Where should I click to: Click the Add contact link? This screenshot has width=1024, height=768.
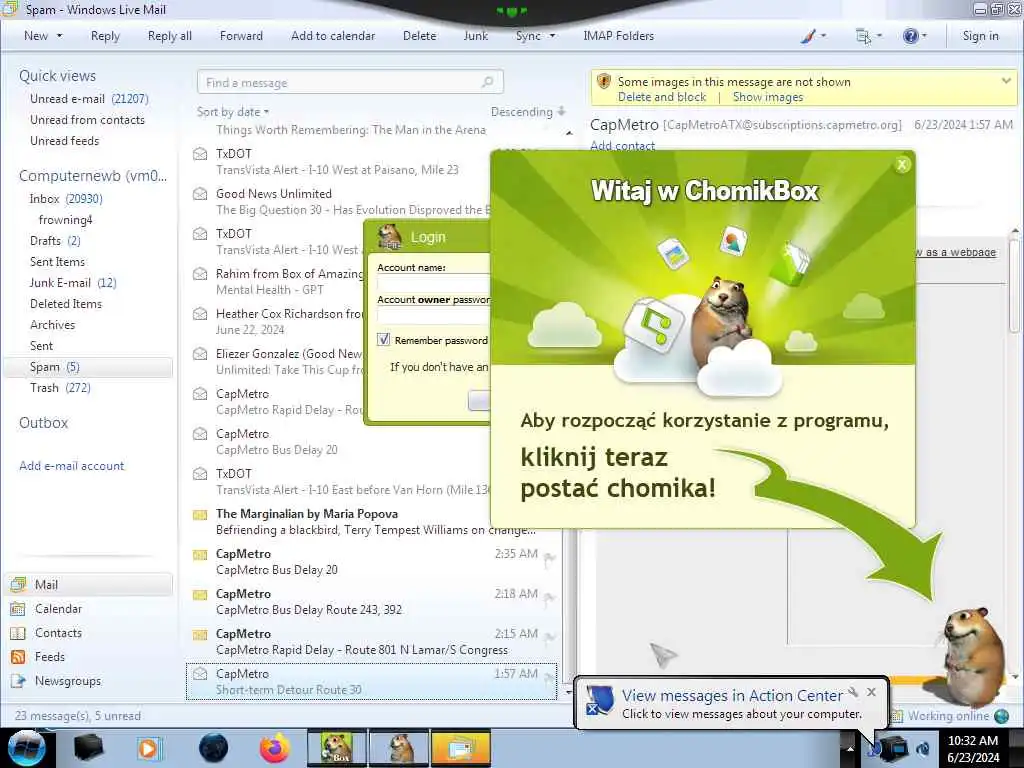(x=622, y=146)
